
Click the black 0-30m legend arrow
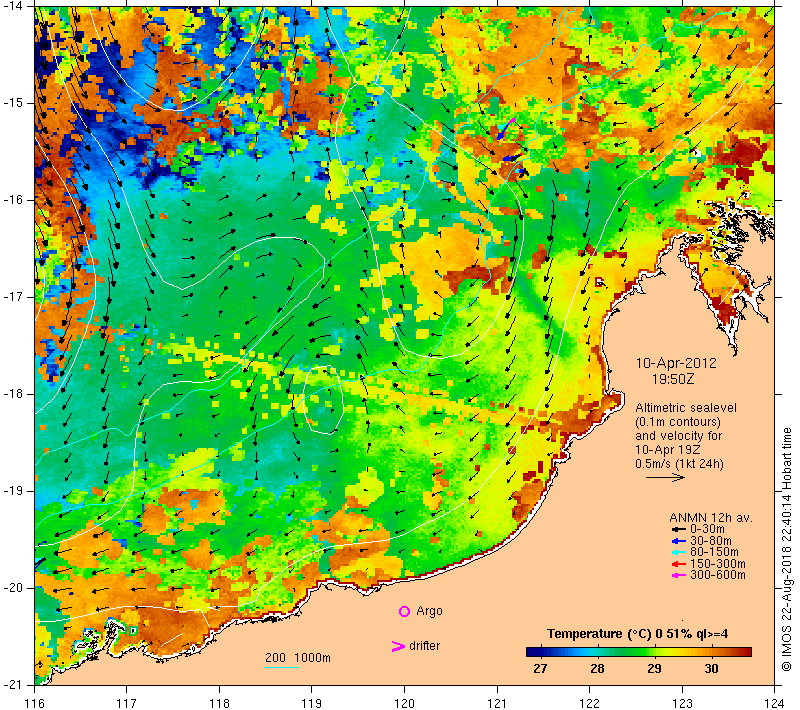point(678,529)
